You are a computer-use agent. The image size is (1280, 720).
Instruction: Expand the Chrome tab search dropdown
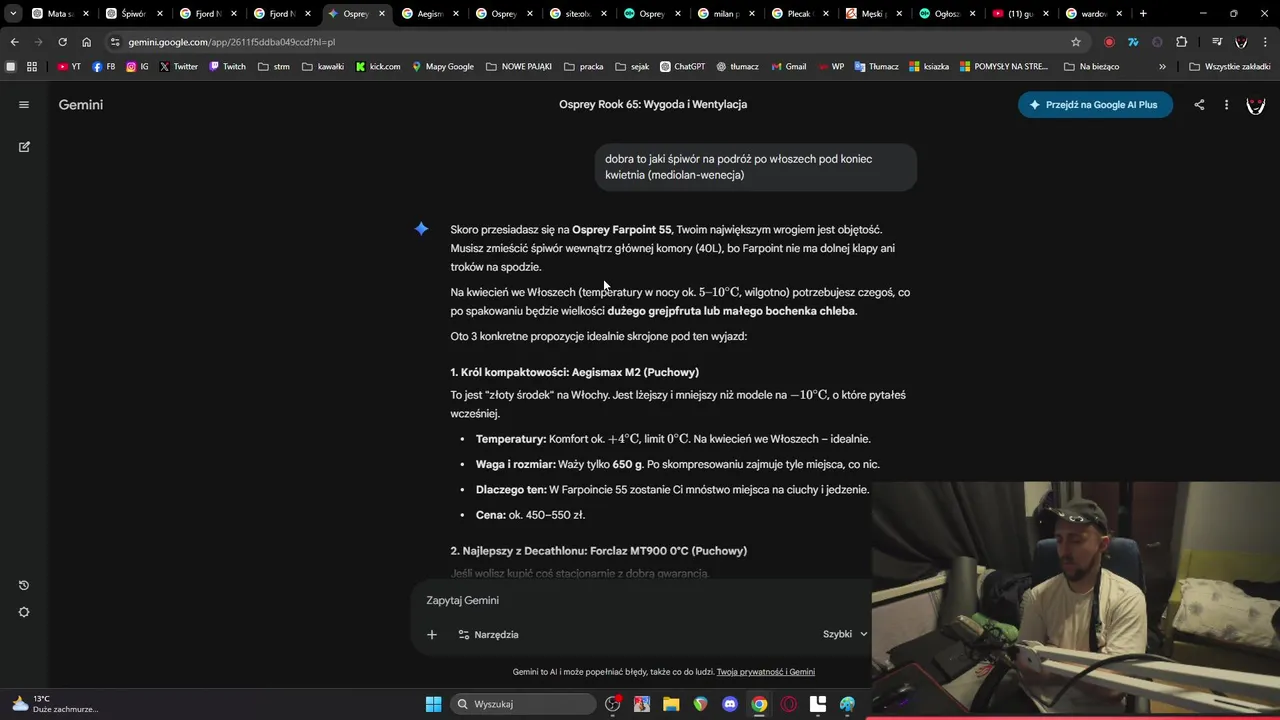pos(13,14)
